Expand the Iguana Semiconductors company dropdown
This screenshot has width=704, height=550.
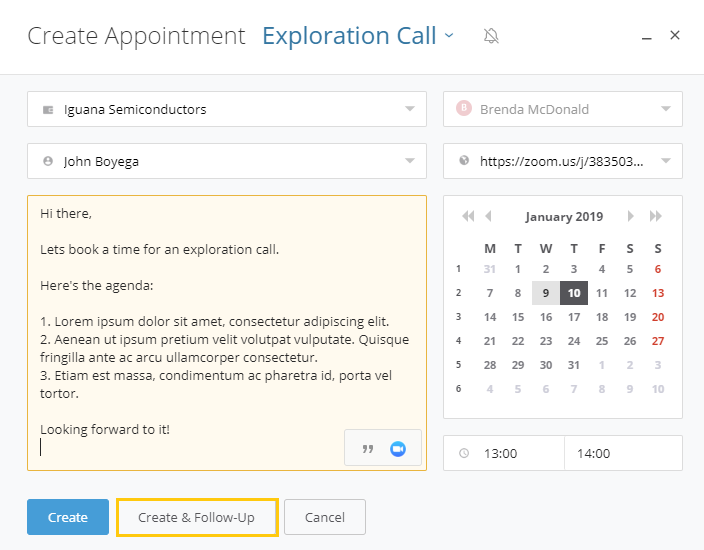point(410,109)
